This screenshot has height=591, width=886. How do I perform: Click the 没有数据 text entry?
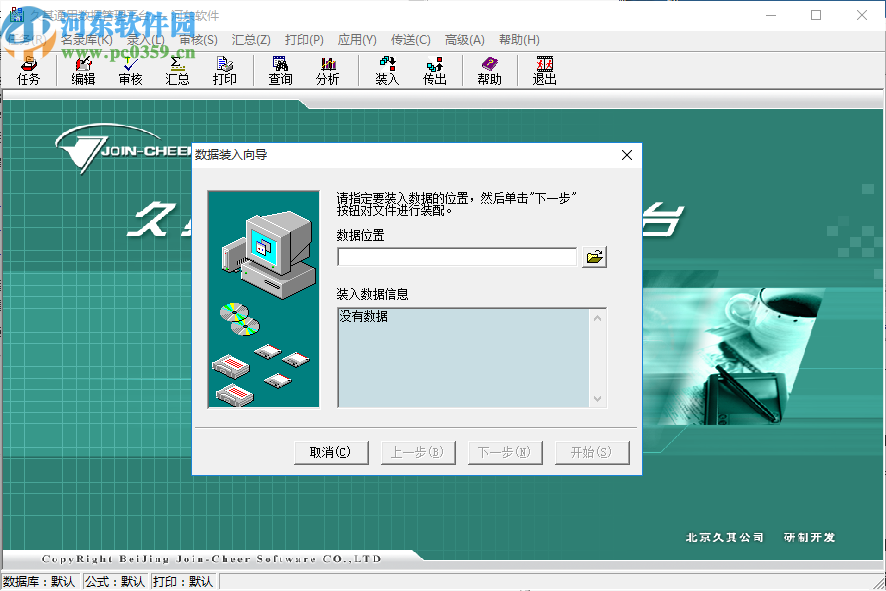pyautogui.click(x=364, y=316)
